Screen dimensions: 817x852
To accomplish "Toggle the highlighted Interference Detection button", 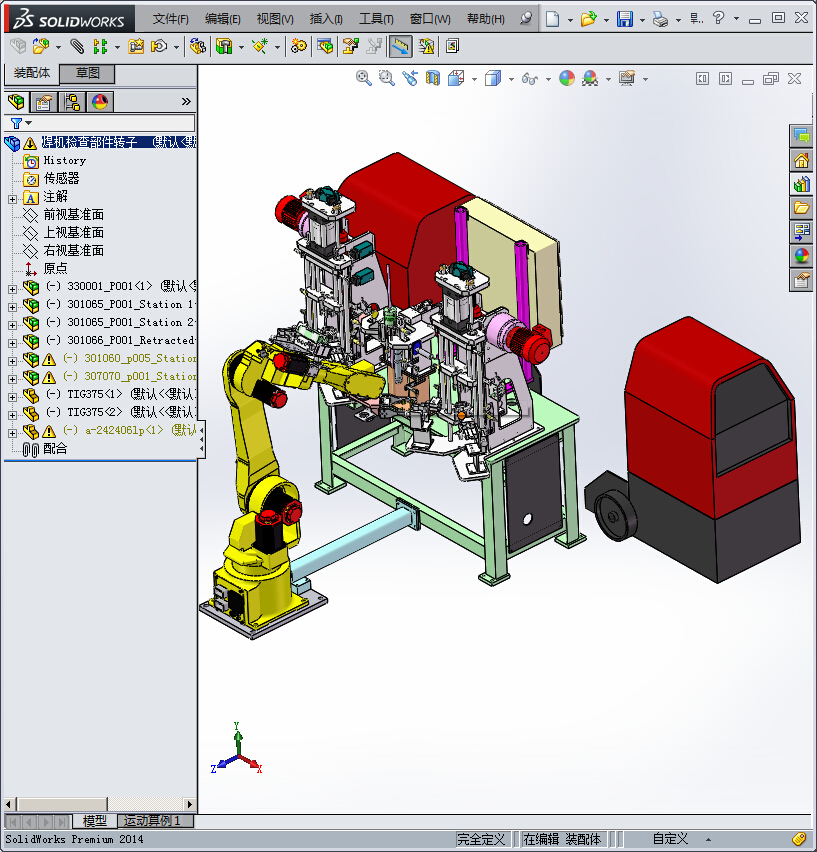I will click(400, 47).
